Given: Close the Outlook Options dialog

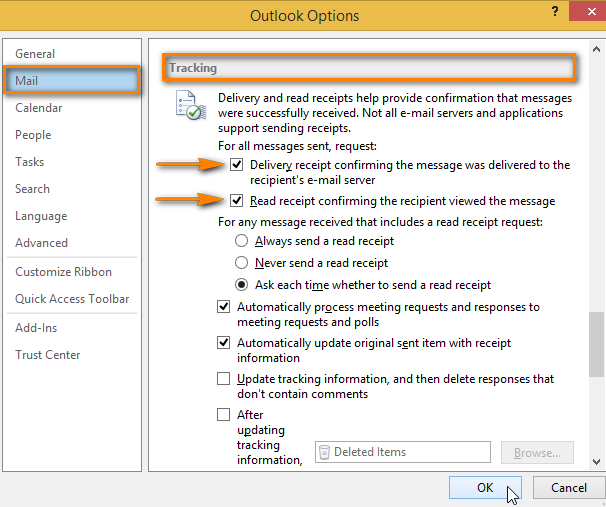Looking at the screenshot, I should coord(588,12).
